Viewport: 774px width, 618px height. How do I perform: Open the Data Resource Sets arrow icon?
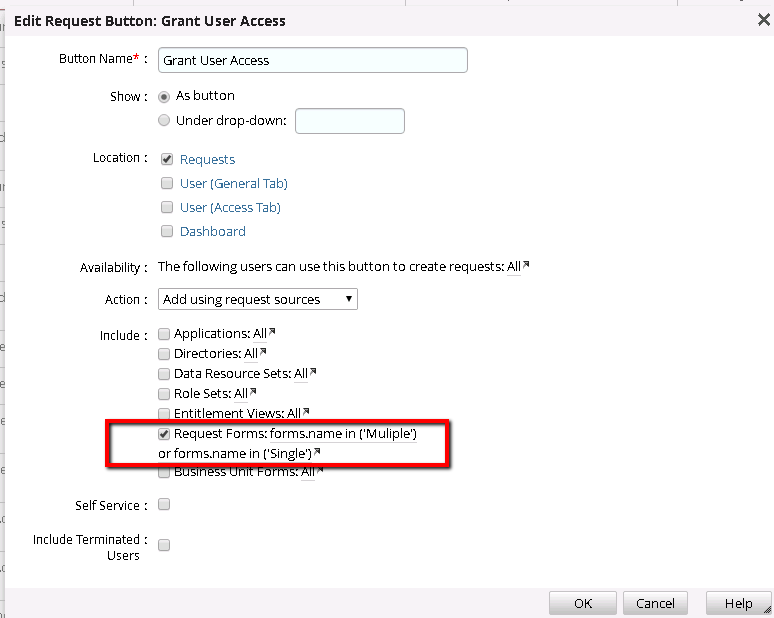tap(313, 372)
